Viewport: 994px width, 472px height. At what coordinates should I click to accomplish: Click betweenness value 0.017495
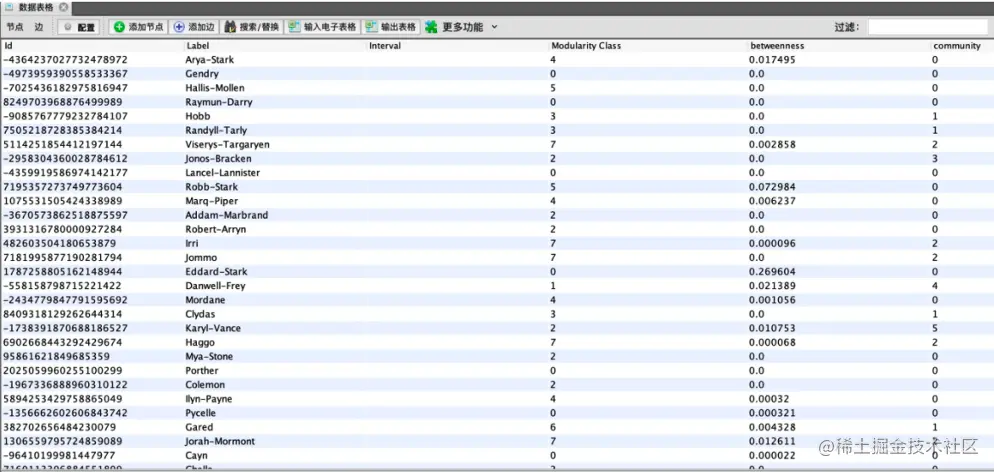(x=773, y=60)
